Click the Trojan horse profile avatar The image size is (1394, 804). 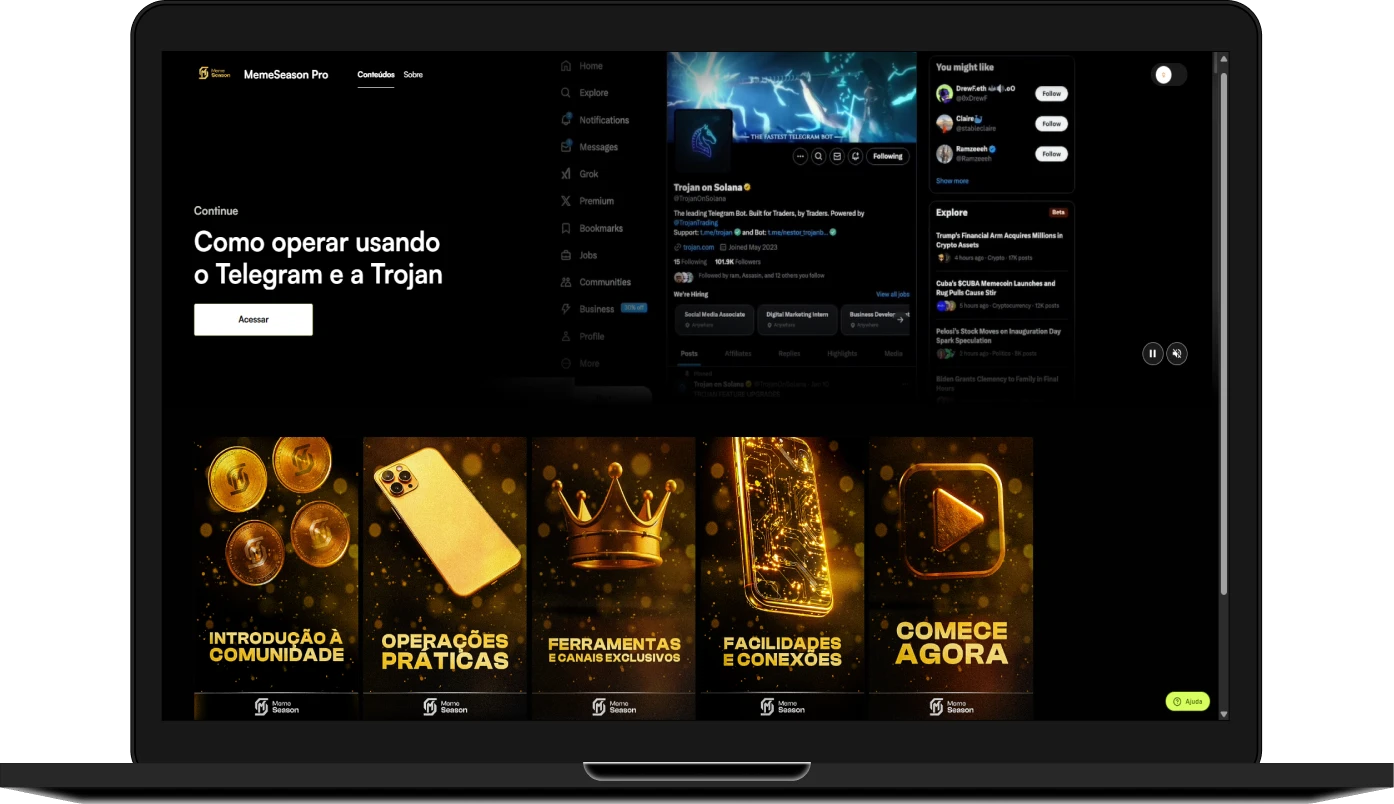click(x=703, y=141)
